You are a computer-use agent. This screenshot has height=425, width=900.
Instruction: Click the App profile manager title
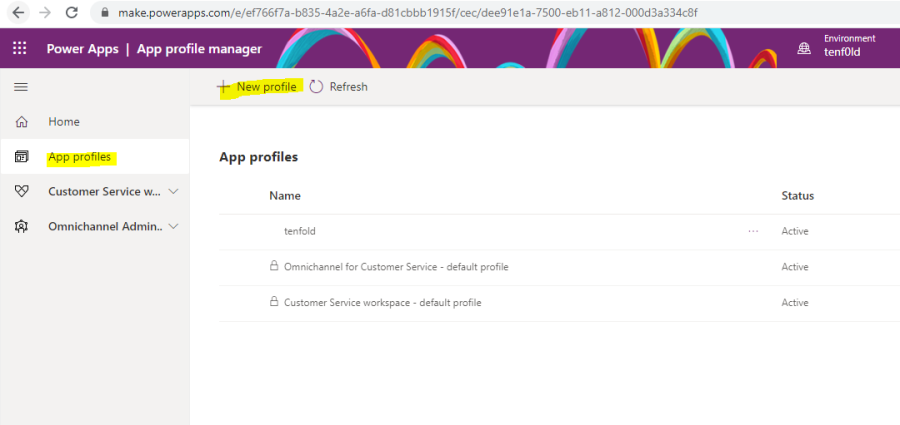click(x=199, y=49)
